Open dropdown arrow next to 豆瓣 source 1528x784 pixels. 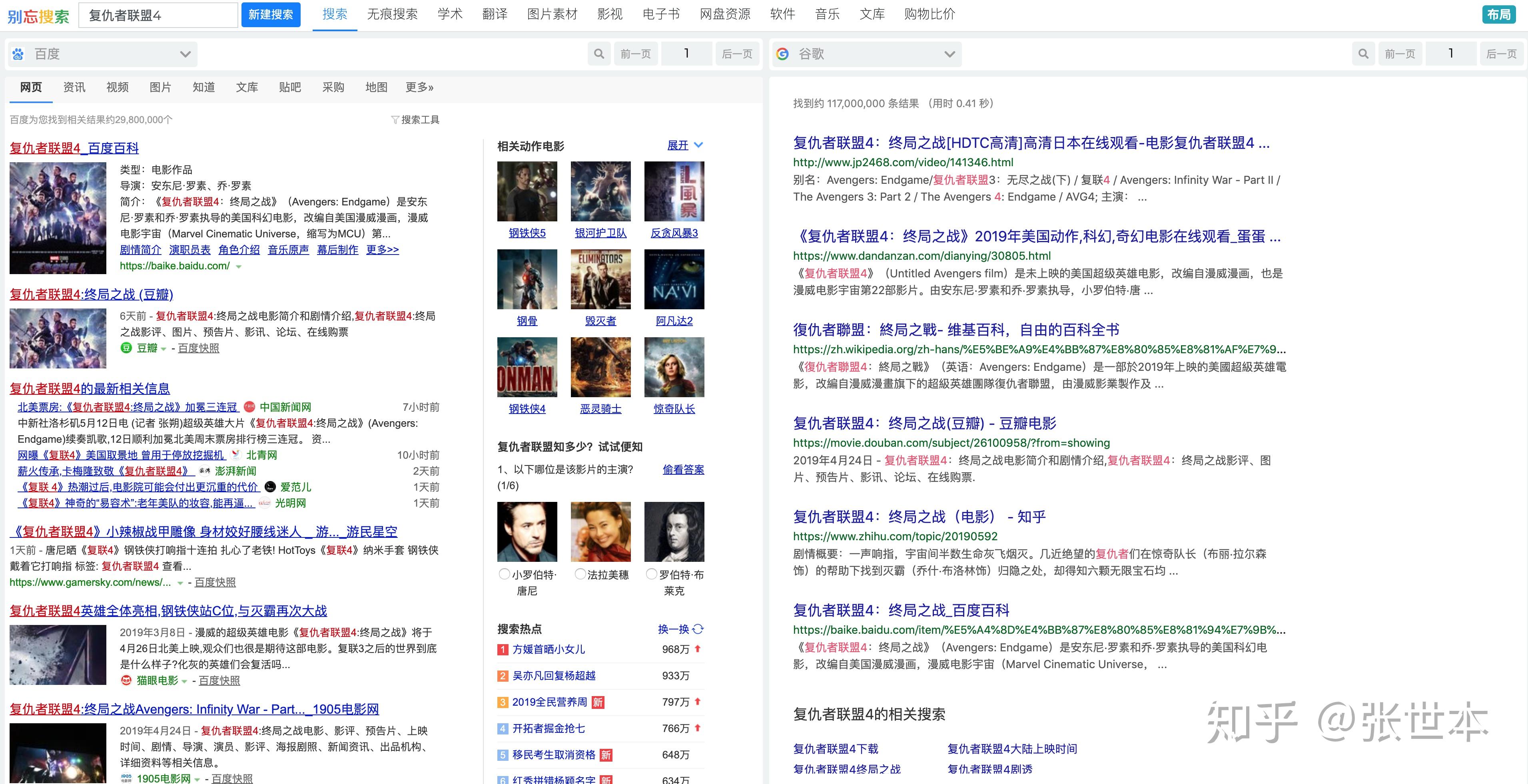pyautogui.click(x=164, y=349)
